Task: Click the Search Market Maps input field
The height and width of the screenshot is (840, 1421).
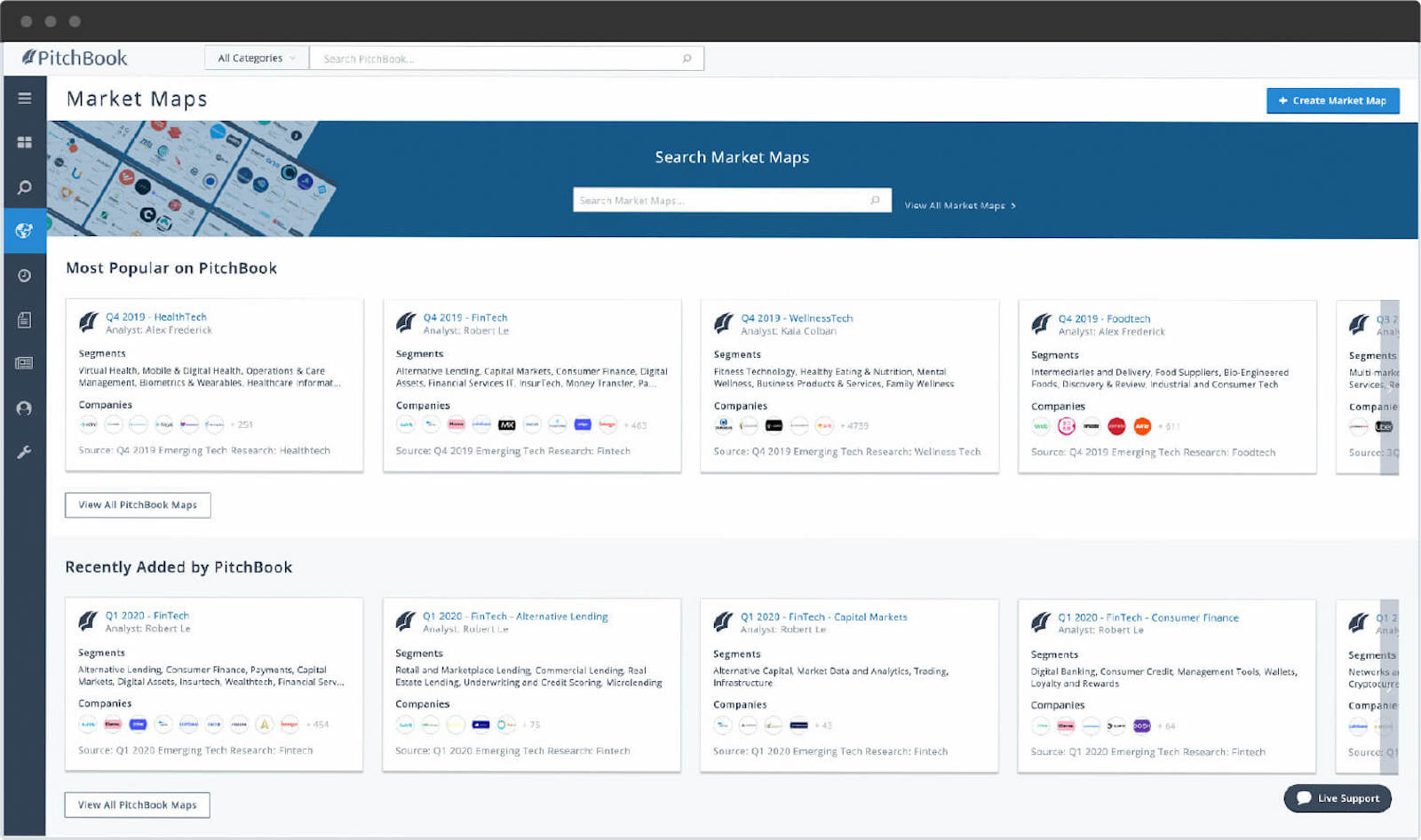Action: (x=732, y=200)
